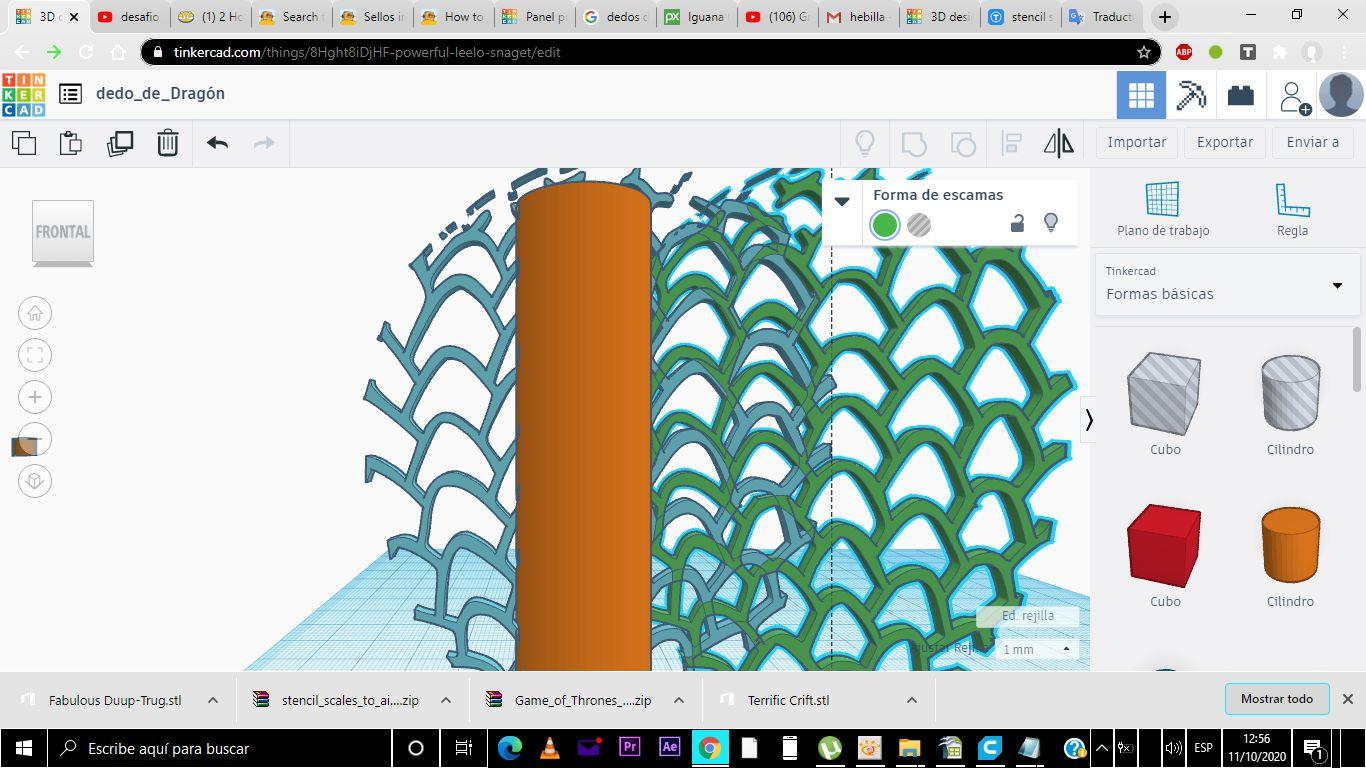The image size is (1366, 768).
Task: Select the Regla ruler tool
Action: pyautogui.click(x=1292, y=209)
